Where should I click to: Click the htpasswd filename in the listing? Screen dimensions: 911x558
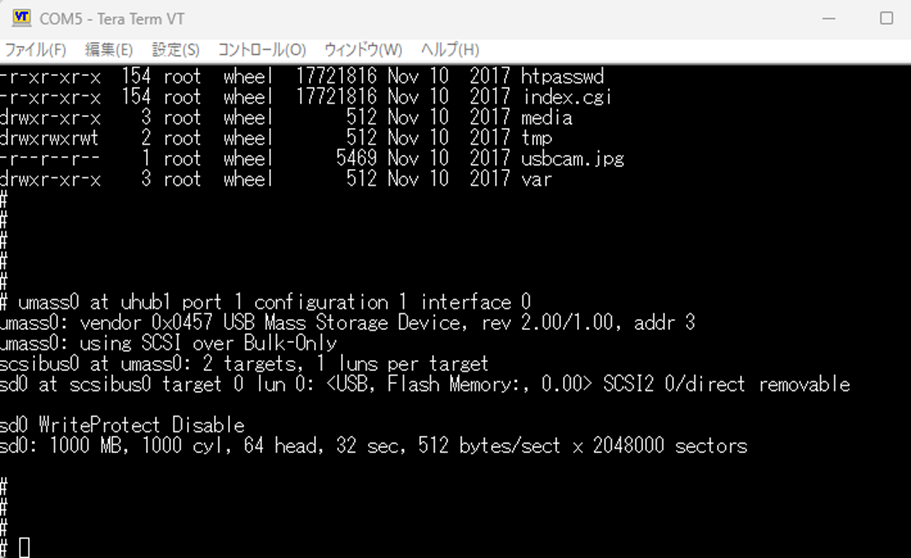[x=563, y=76]
